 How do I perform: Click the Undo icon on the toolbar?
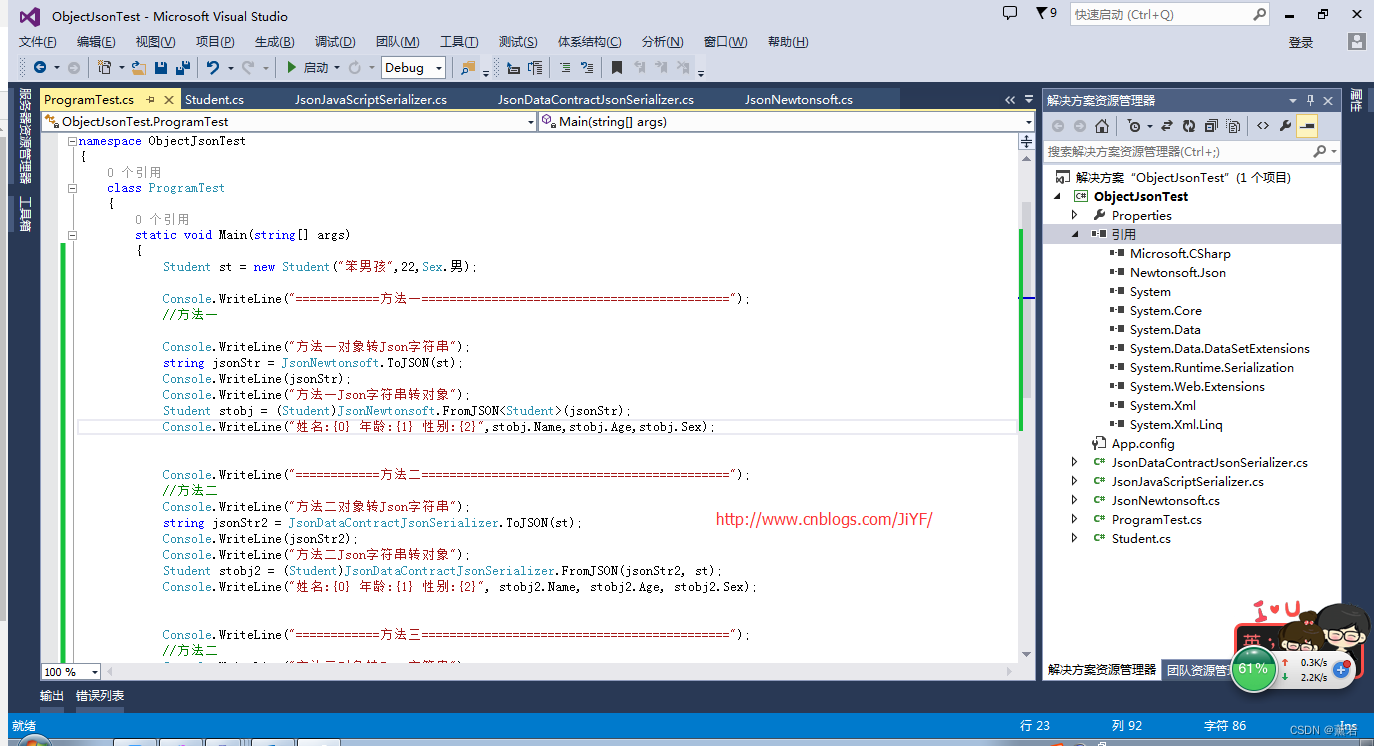[213, 68]
